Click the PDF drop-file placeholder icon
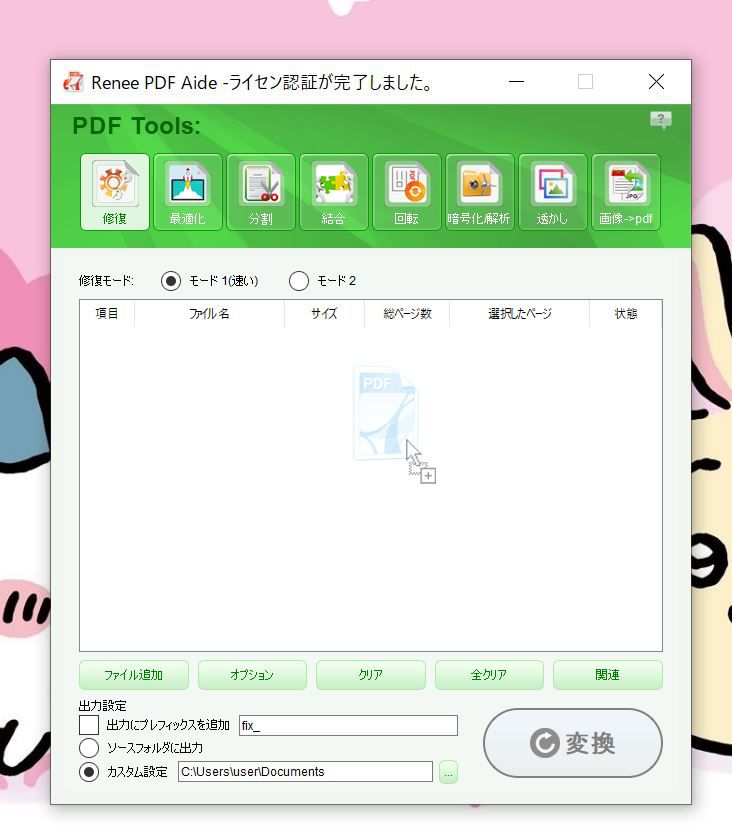Image resolution: width=732 pixels, height=836 pixels. click(393, 424)
